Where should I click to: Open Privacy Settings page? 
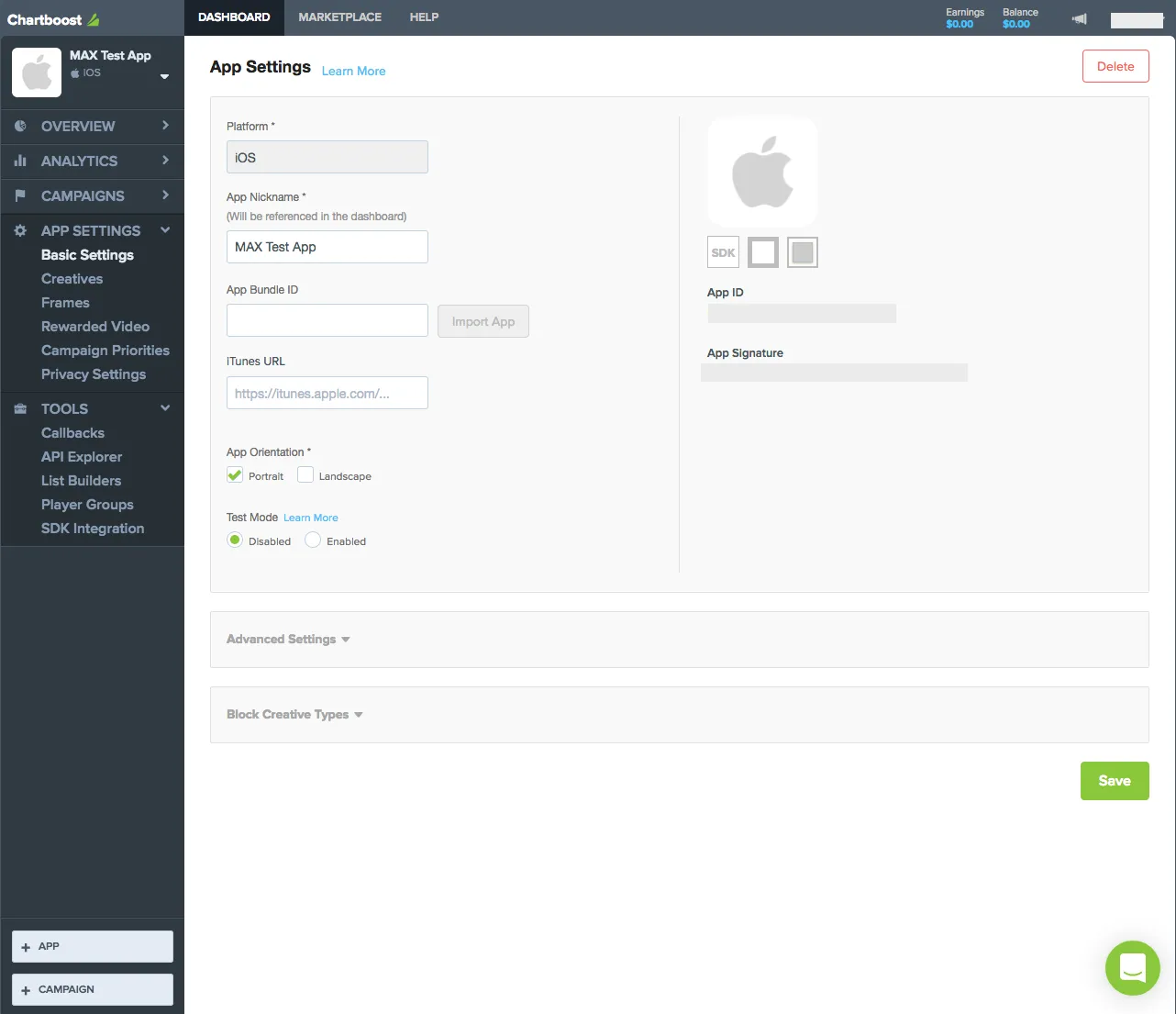[94, 374]
